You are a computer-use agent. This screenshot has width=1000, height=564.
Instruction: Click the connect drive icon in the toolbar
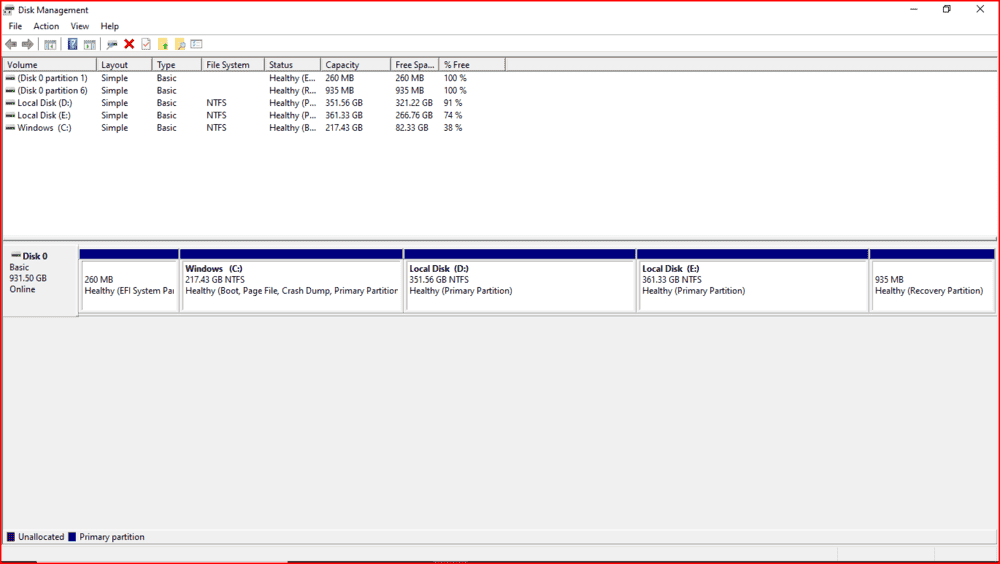click(112, 44)
